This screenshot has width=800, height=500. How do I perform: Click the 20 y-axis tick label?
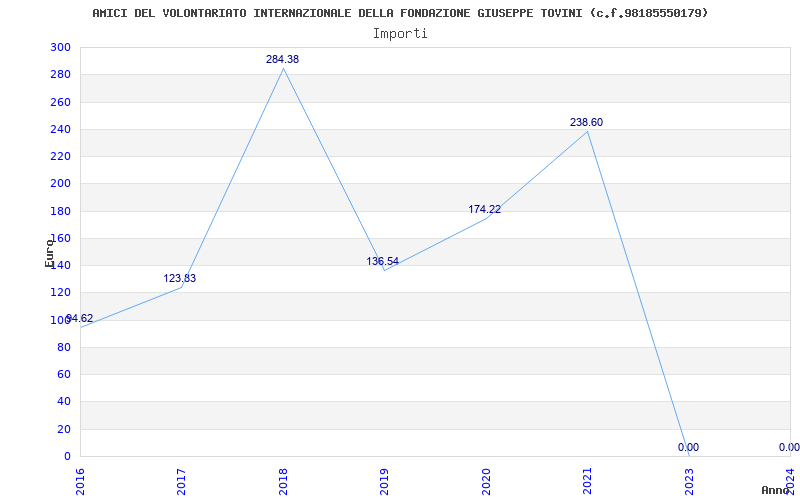click(64, 429)
